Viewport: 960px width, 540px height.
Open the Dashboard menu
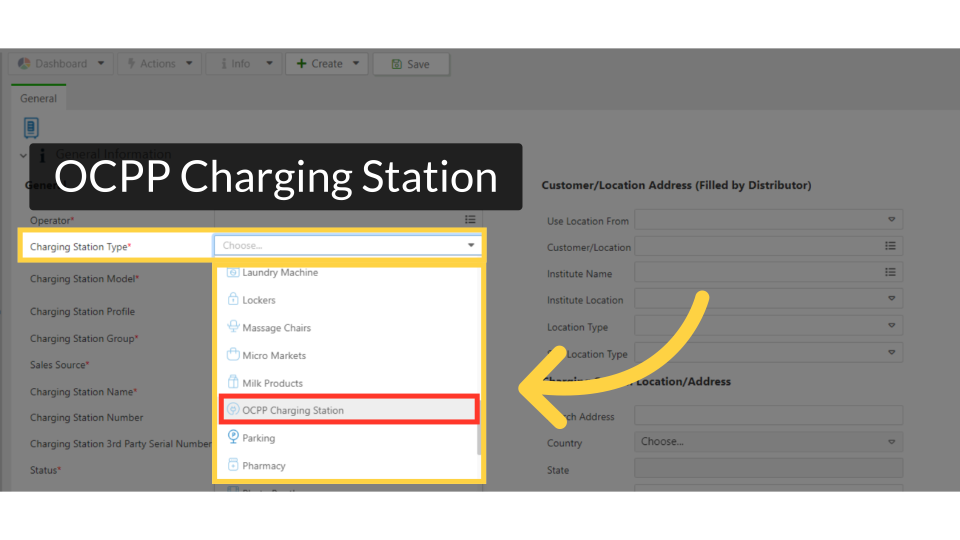(61, 64)
